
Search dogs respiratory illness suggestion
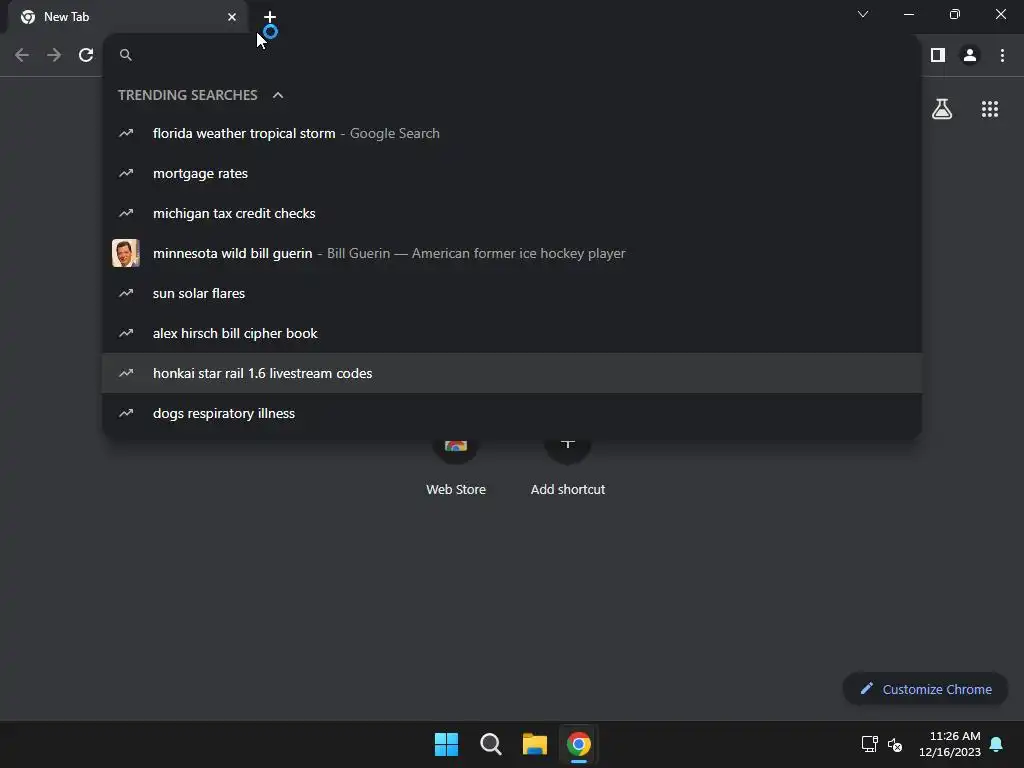pos(512,413)
